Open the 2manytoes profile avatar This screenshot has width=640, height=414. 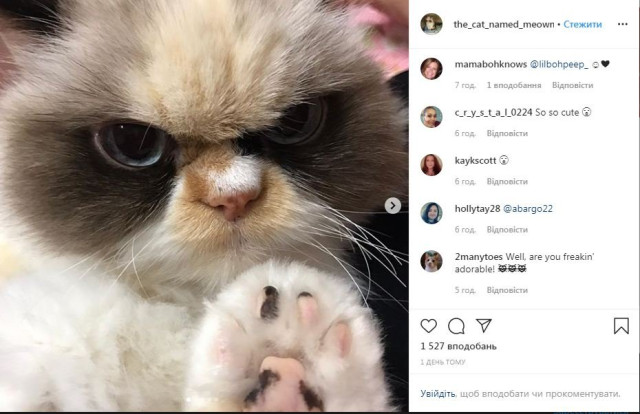pos(431,261)
